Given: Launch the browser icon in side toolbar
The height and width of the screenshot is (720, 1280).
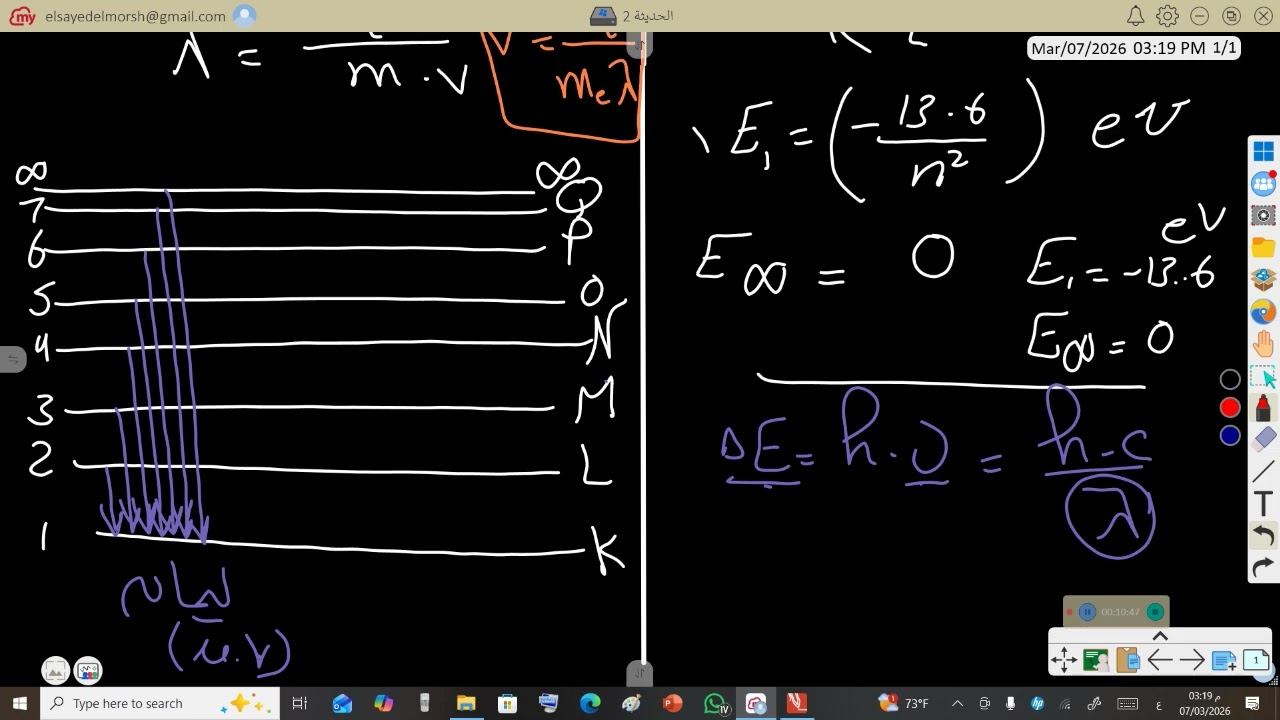Looking at the screenshot, I should click(x=1263, y=312).
